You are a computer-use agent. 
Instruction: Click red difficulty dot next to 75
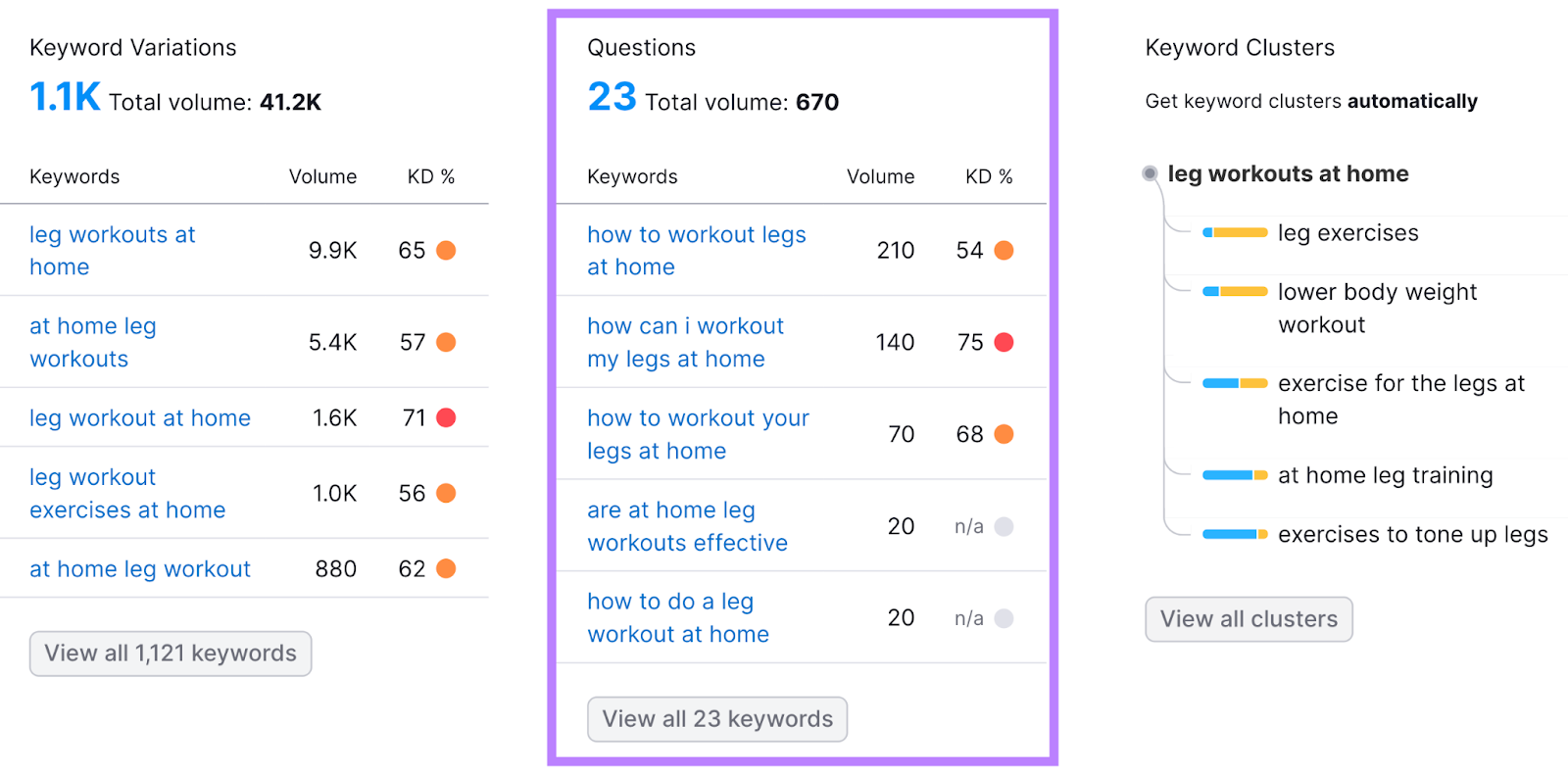coord(1004,343)
